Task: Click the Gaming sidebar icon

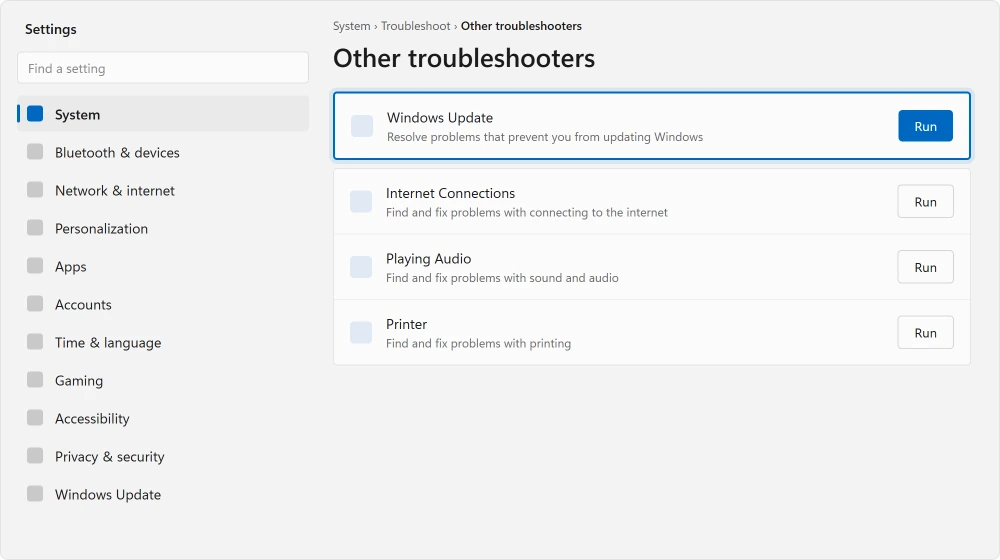Action: (x=35, y=379)
